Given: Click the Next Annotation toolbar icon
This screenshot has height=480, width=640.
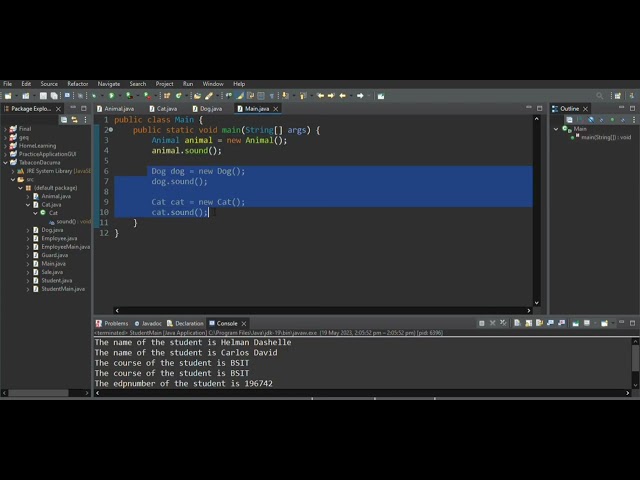Looking at the screenshot, I should 285,96.
